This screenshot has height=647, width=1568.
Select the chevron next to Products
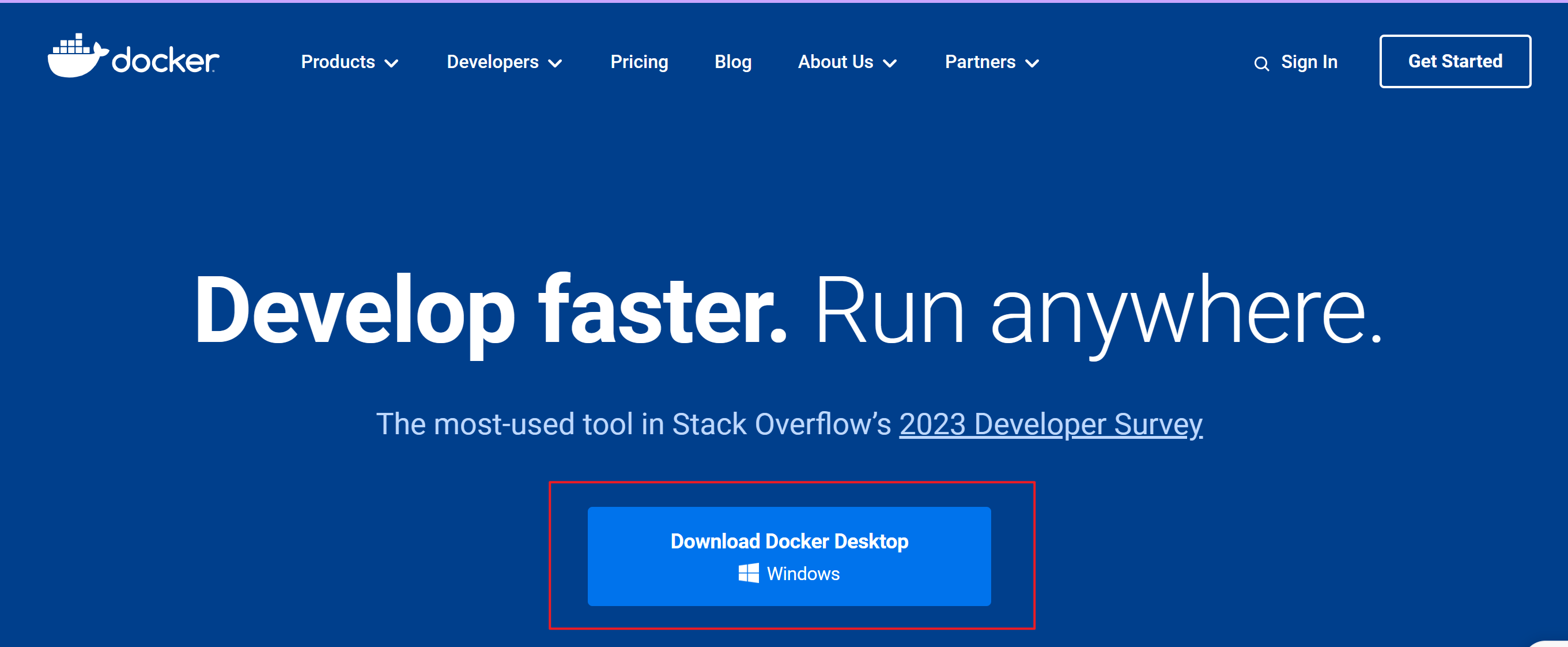[392, 63]
